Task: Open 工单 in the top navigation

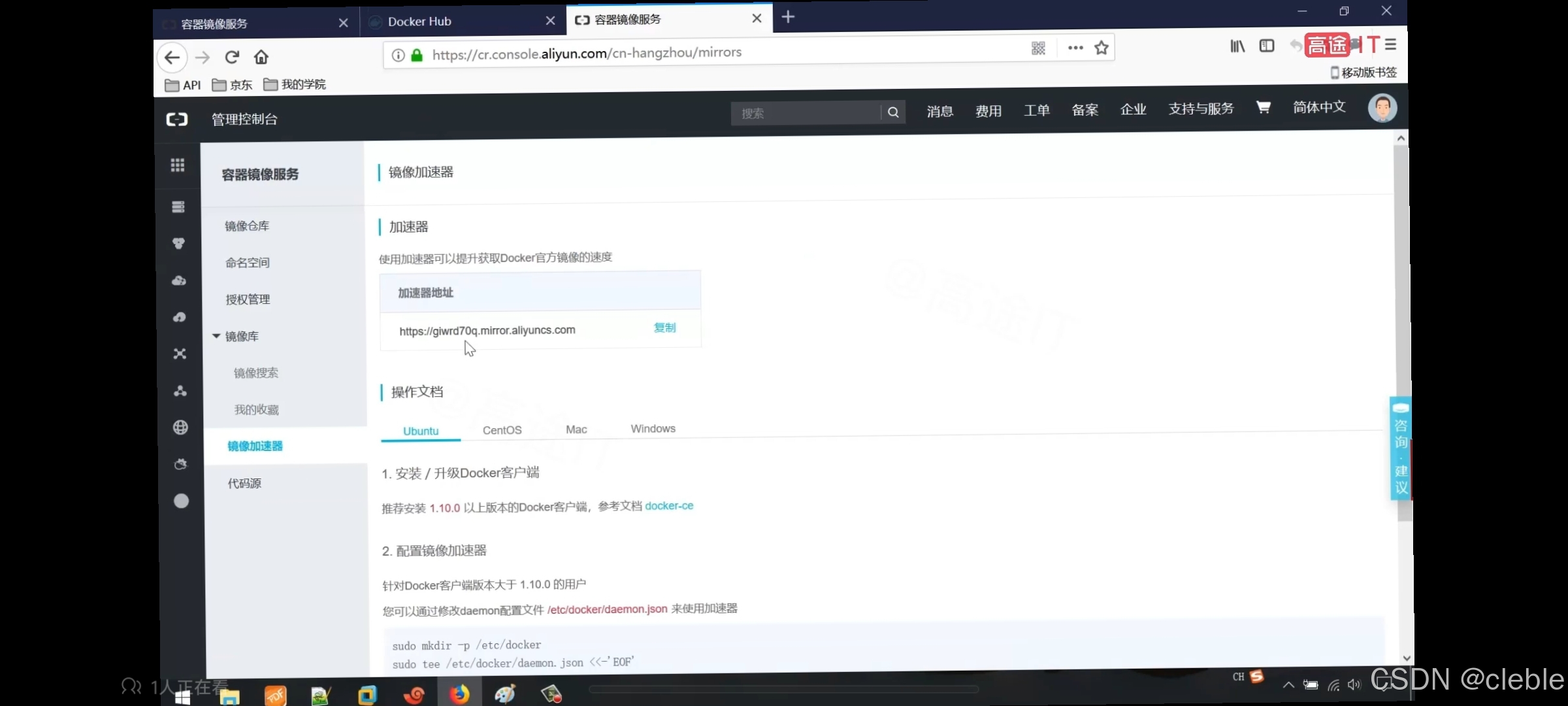Action: coord(1037,110)
